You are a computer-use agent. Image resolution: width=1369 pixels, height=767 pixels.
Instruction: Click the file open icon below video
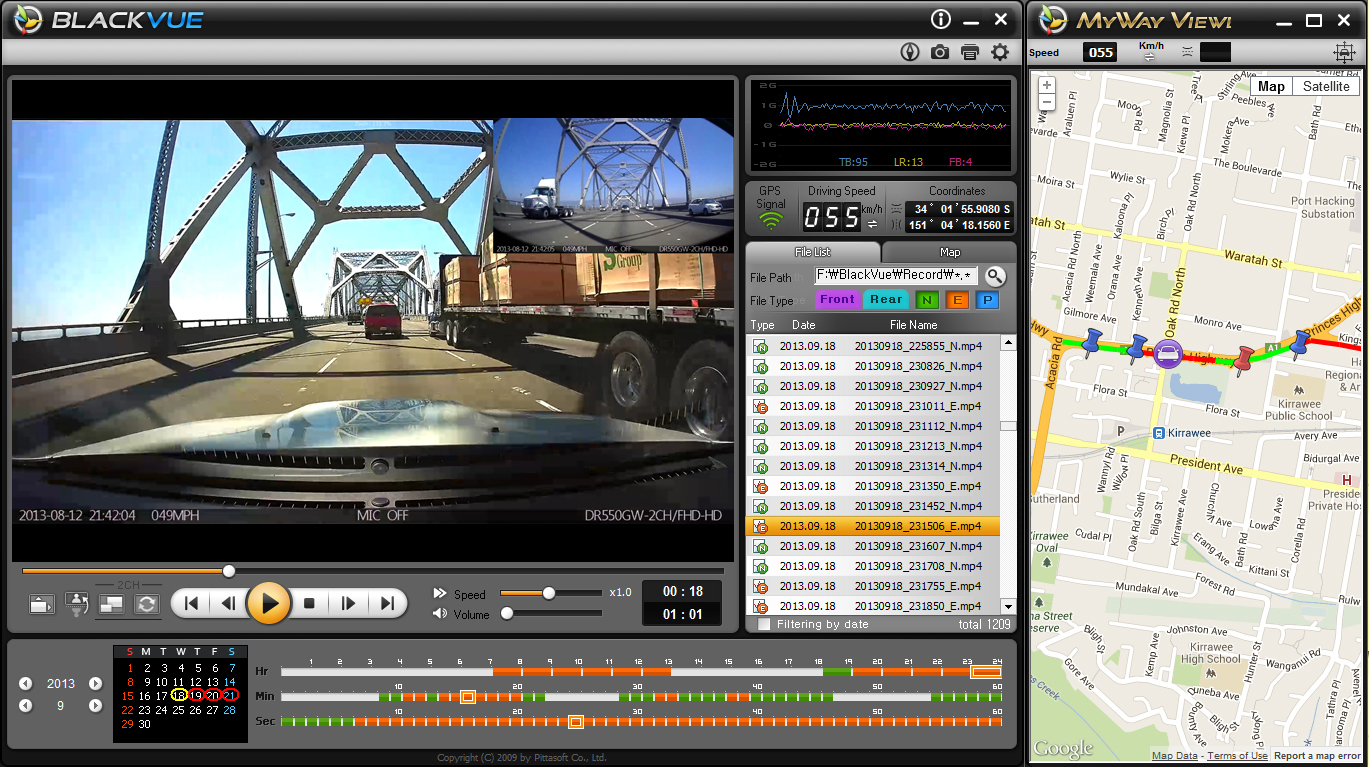tap(42, 603)
